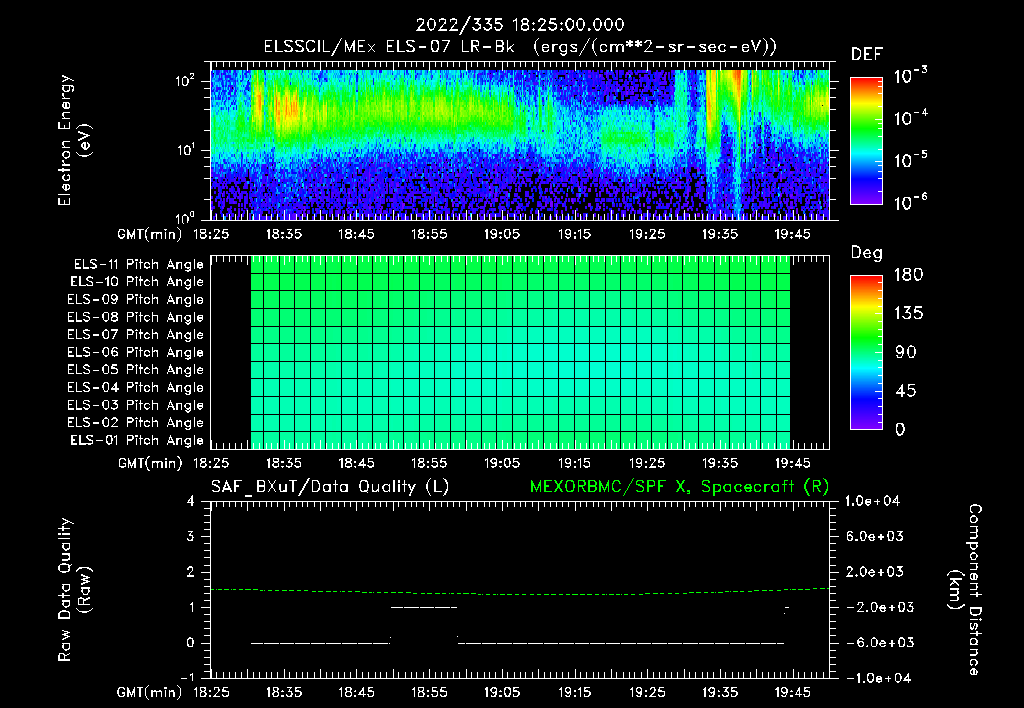1024x708 pixels.
Task: Click GMT(min) label under spectrogram panel
Action: pos(150,234)
